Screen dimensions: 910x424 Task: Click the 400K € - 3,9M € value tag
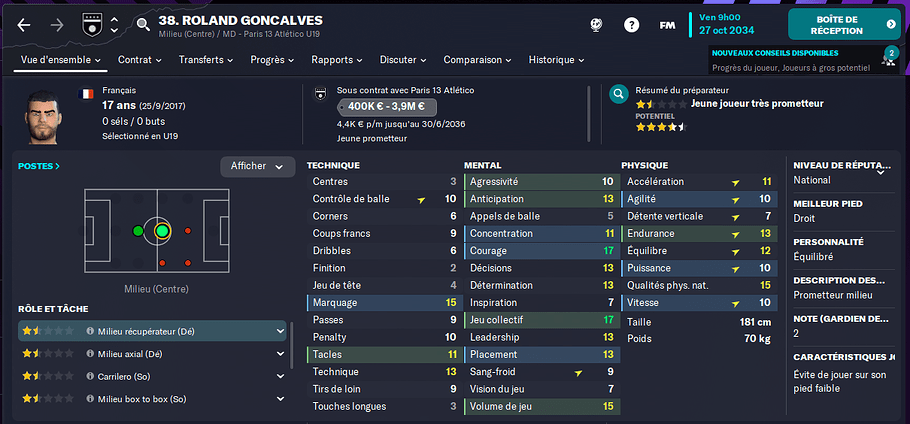pyautogui.click(x=387, y=107)
